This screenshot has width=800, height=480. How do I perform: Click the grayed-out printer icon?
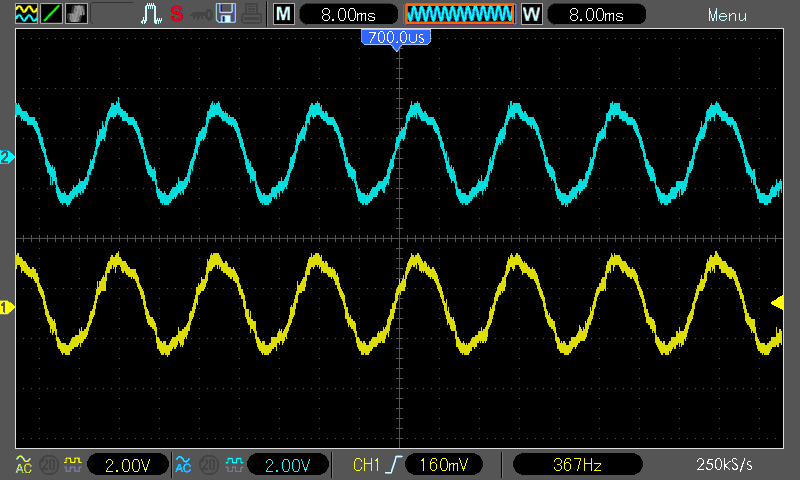coord(251,14)
